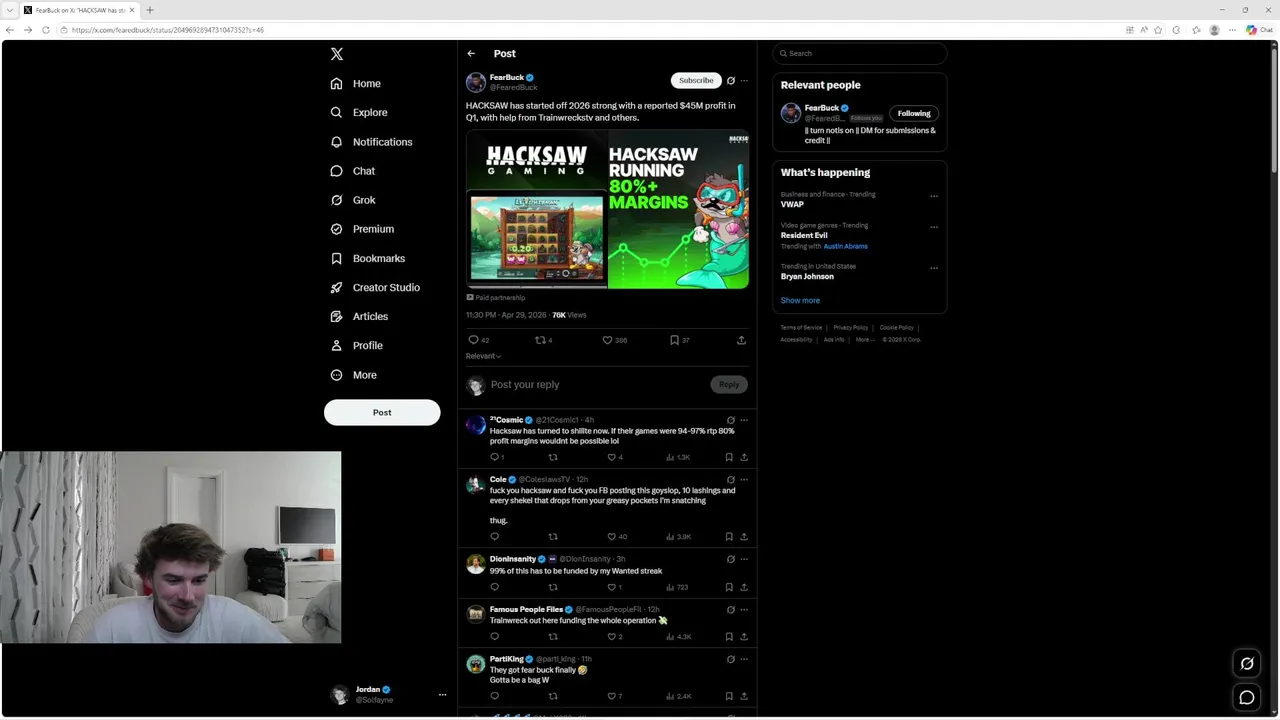Open FearBuck's avatar on the main post
This screenshot has height=720, width=1280.
[476, 82]
